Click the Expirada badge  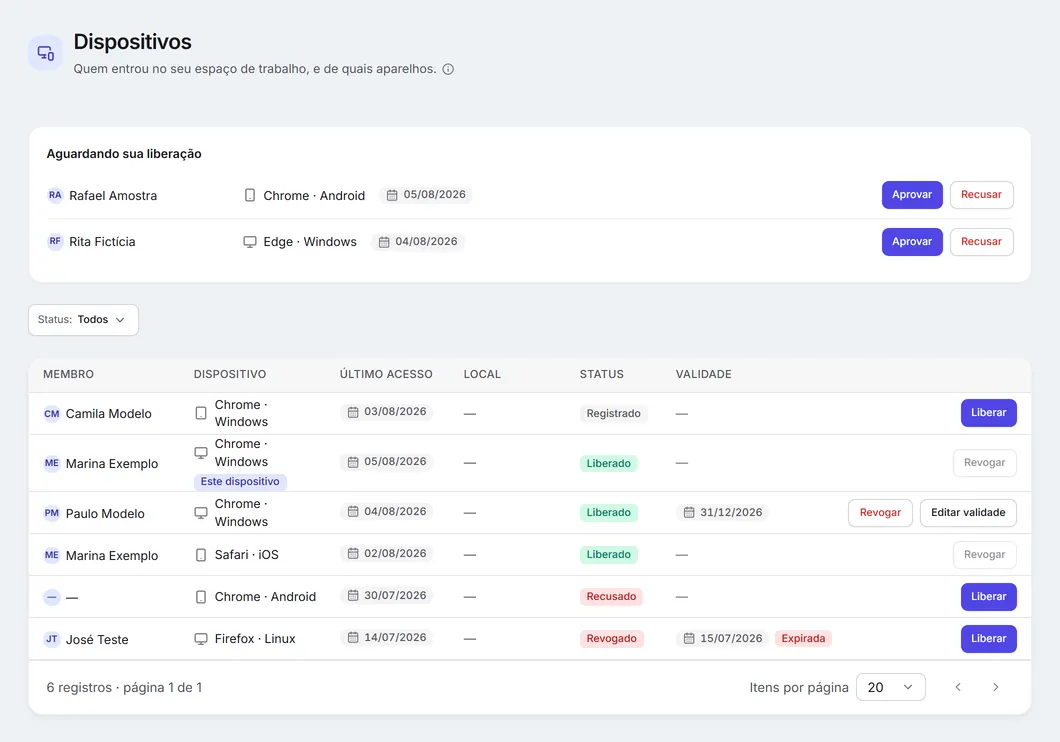point(803,639)
